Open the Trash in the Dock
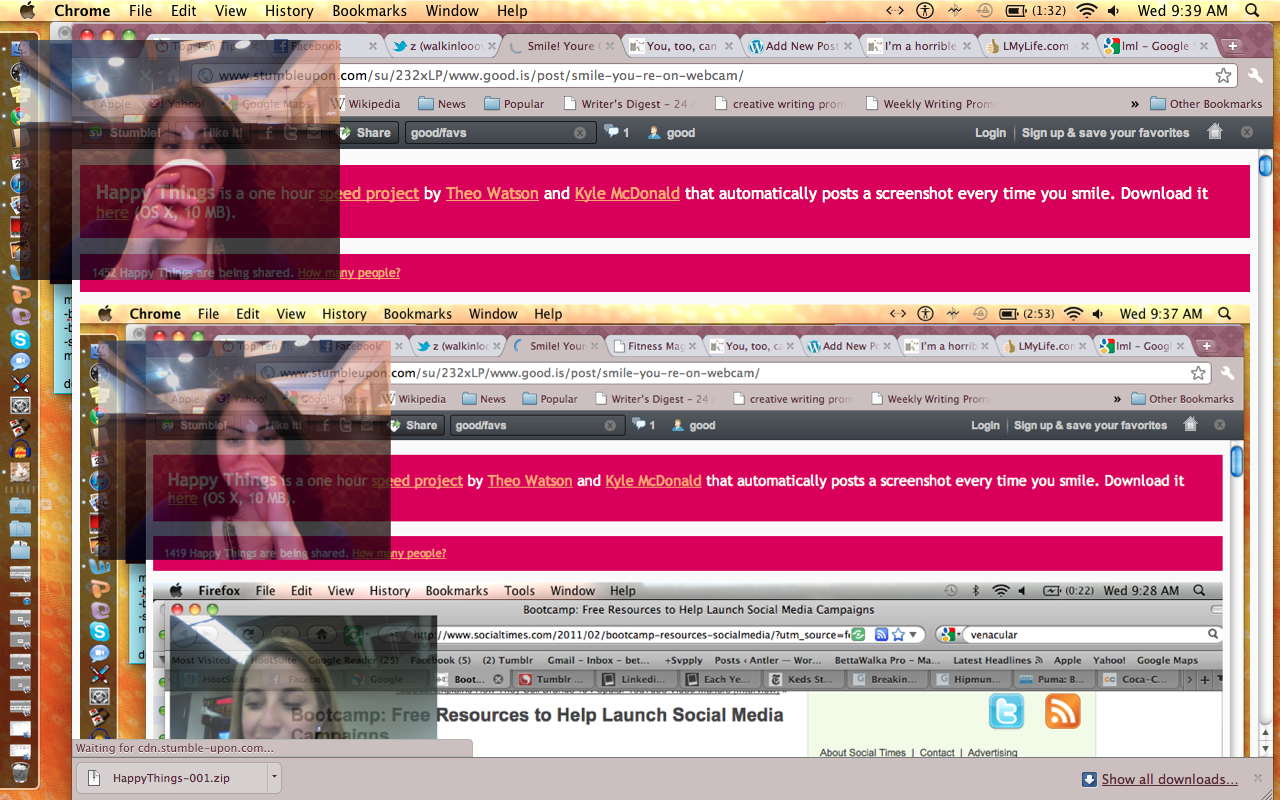1280x800 pixels. click(19, 772)
